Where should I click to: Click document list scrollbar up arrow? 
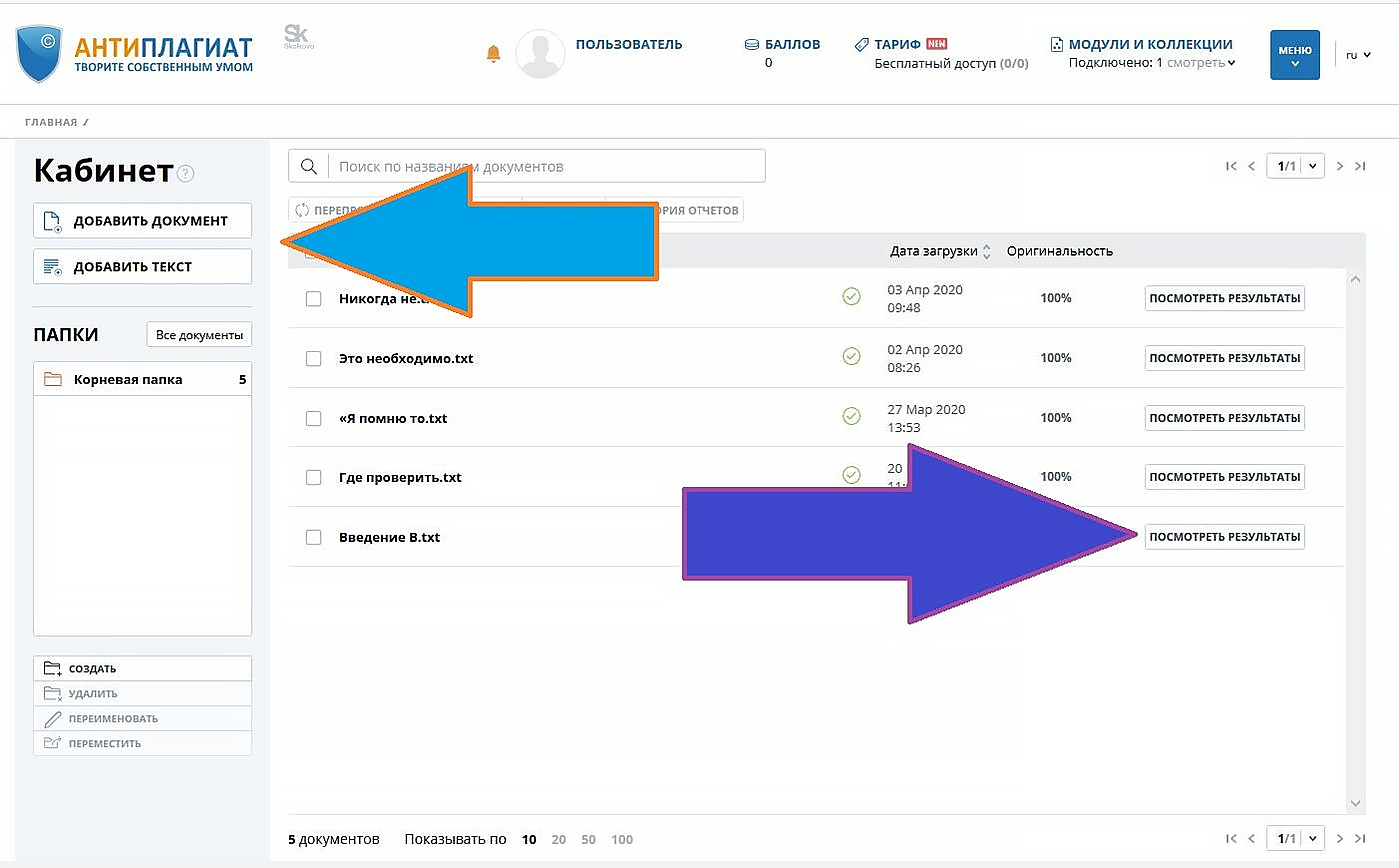[x=1355, y=279]
